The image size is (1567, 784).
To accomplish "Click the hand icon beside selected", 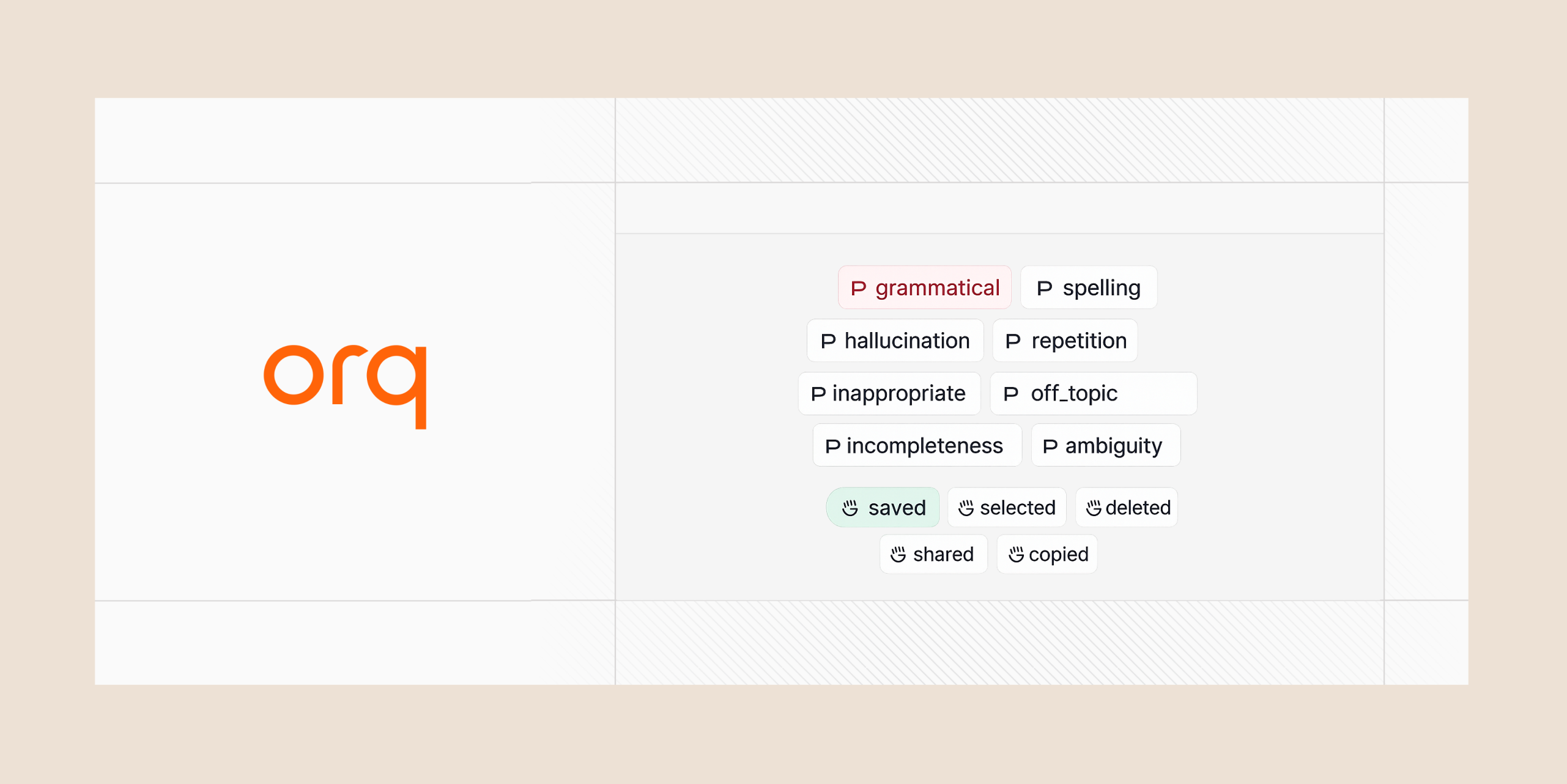I will point(966,508).
